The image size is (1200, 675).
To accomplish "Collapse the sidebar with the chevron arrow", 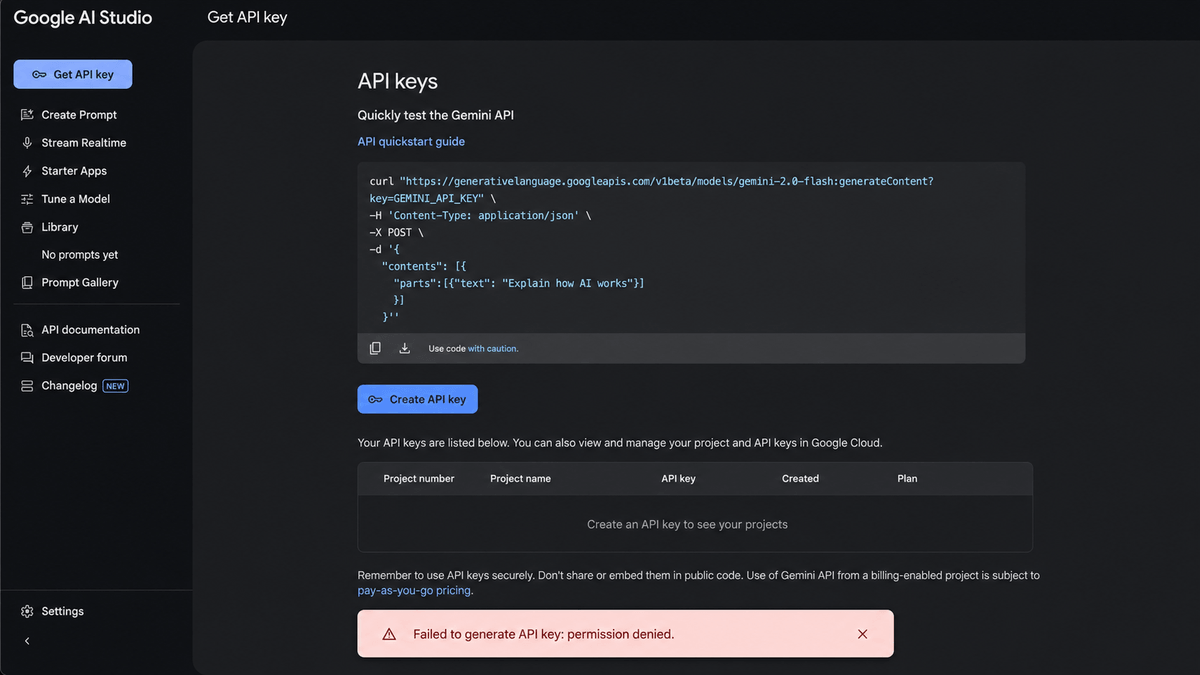I will point(27,641).
